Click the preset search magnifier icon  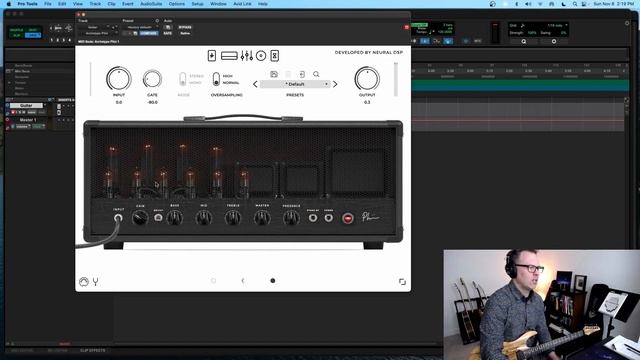[316, 74]
